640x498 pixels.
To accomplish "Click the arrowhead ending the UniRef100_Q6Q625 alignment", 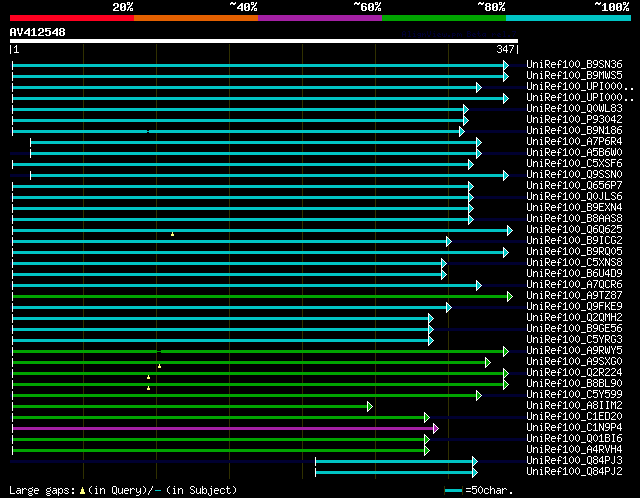I will click(x=510, y=231).
